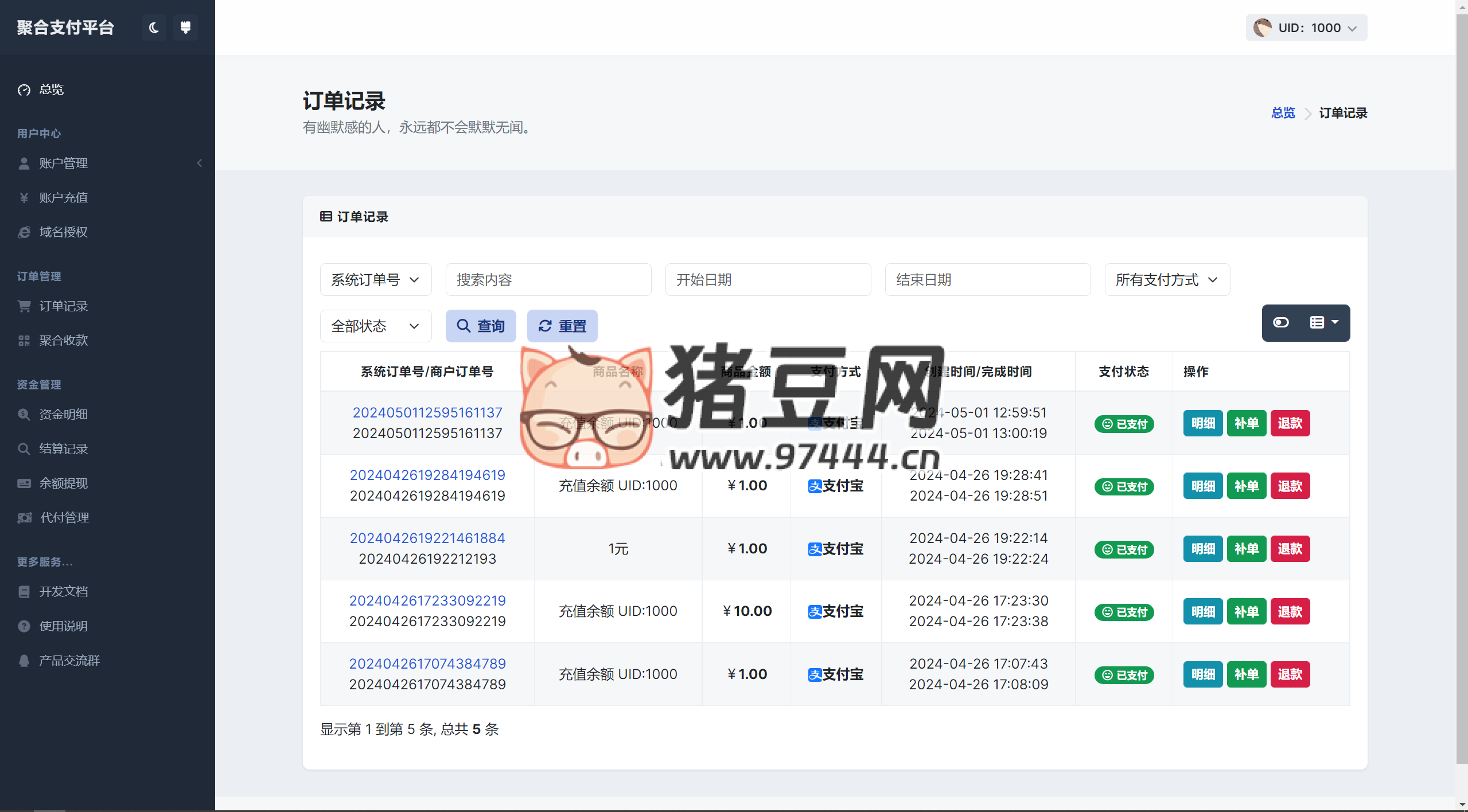This screenshot has height=812, width=1468.
Task: Click 明细 for order 2024042619284194619
Action: 1203,486
